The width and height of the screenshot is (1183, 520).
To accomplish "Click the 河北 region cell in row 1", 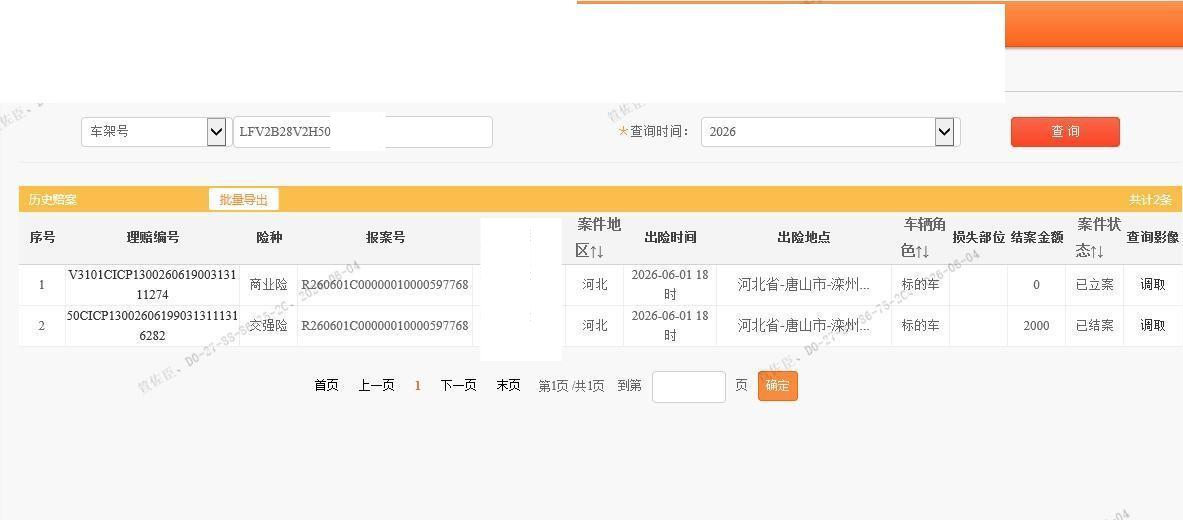I will [595, 285].
